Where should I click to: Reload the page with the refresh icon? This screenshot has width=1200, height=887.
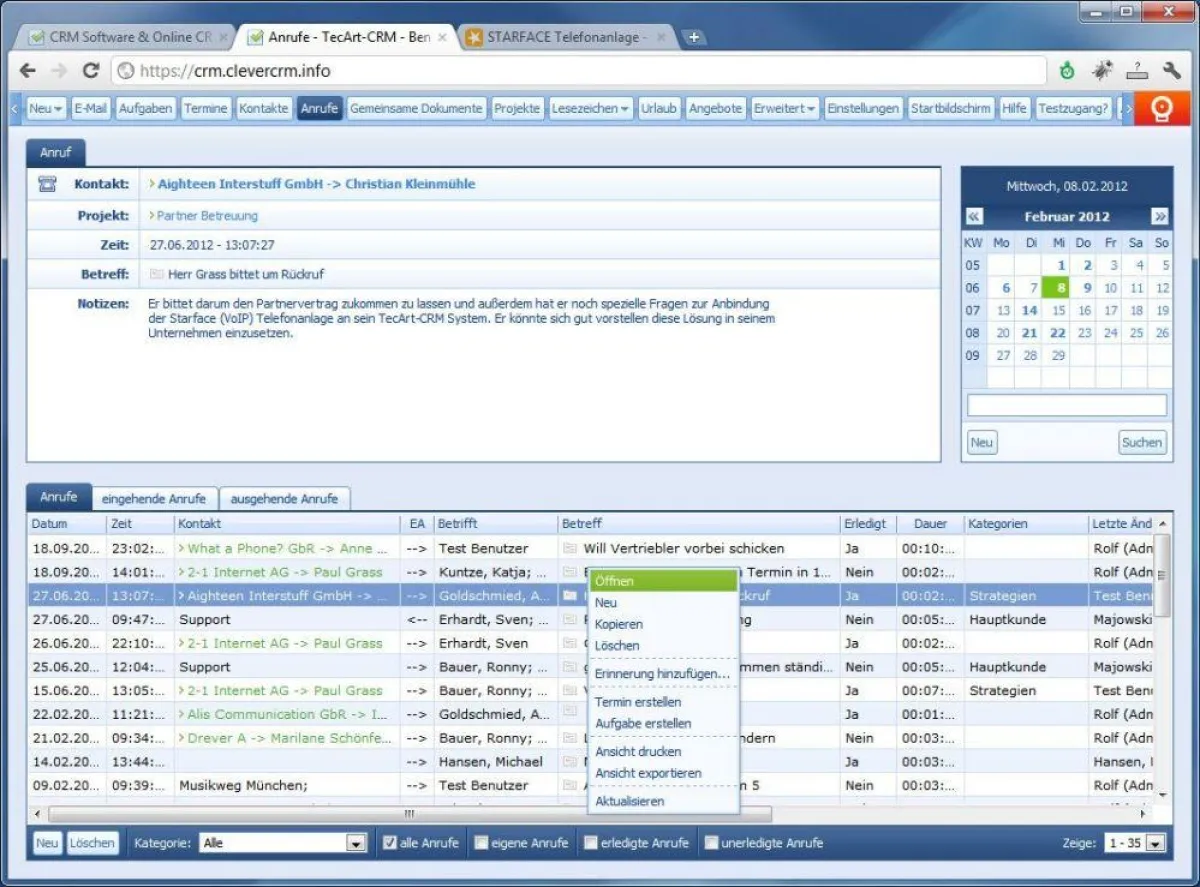(x=91, y=71)
